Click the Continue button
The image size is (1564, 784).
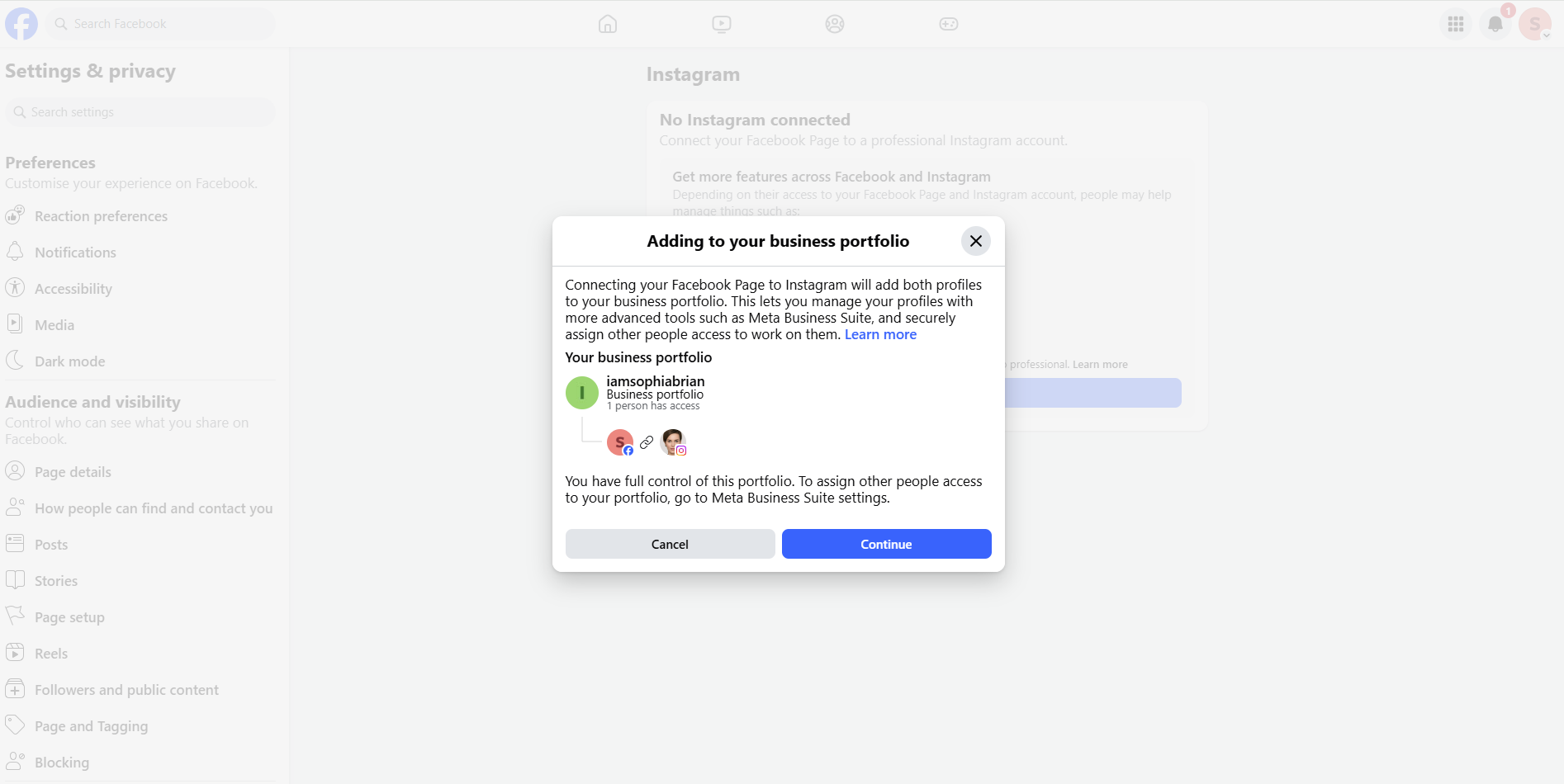click(x=886, y=544)
